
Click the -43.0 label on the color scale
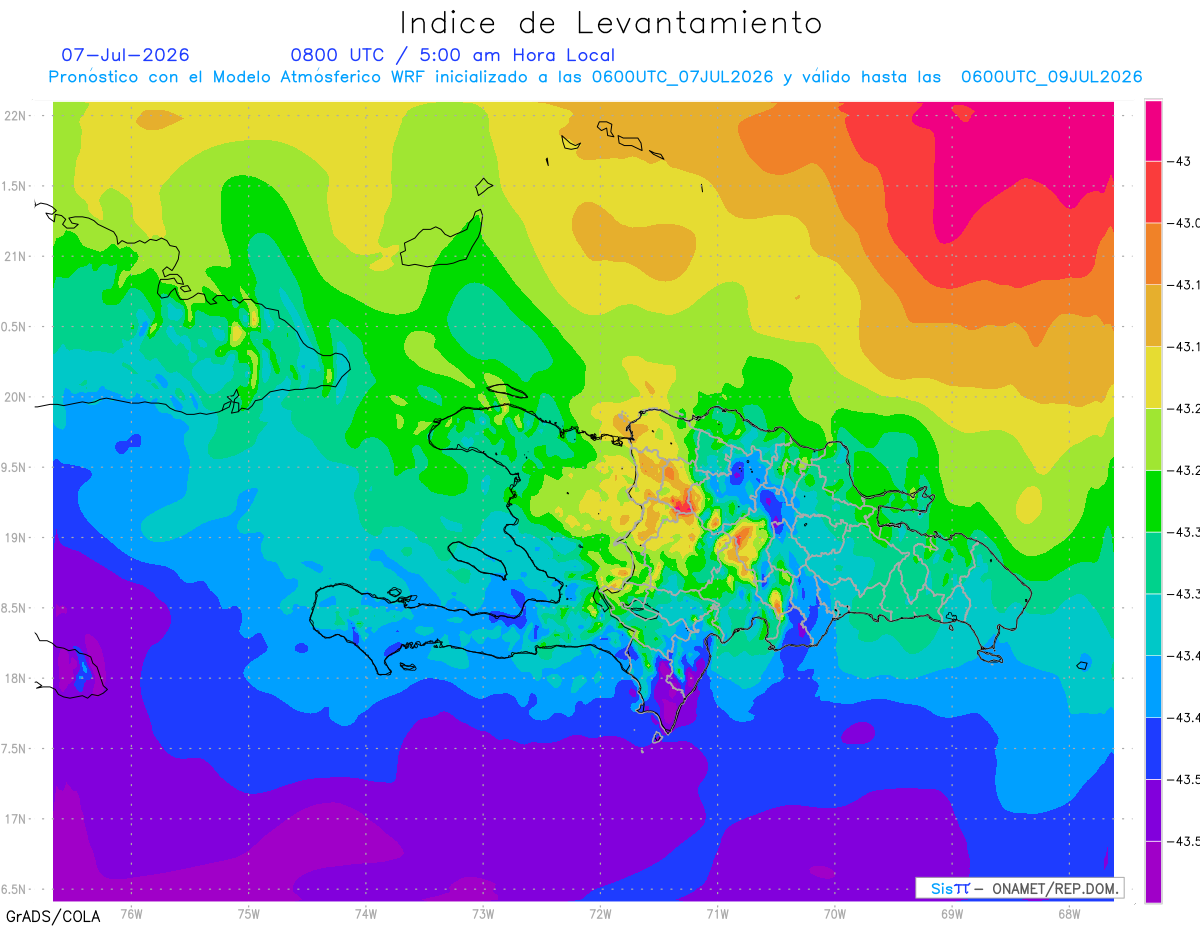[1182, 223]
